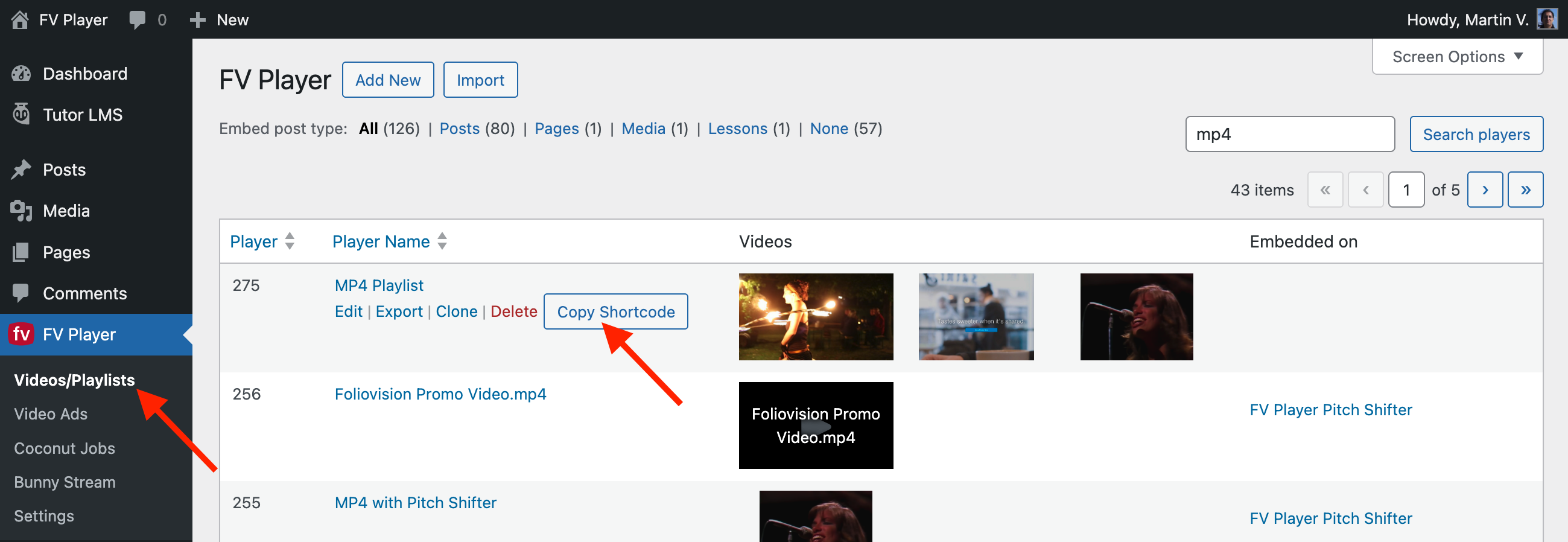
Task: Go to next page of players
Action: pos(1485,190)
